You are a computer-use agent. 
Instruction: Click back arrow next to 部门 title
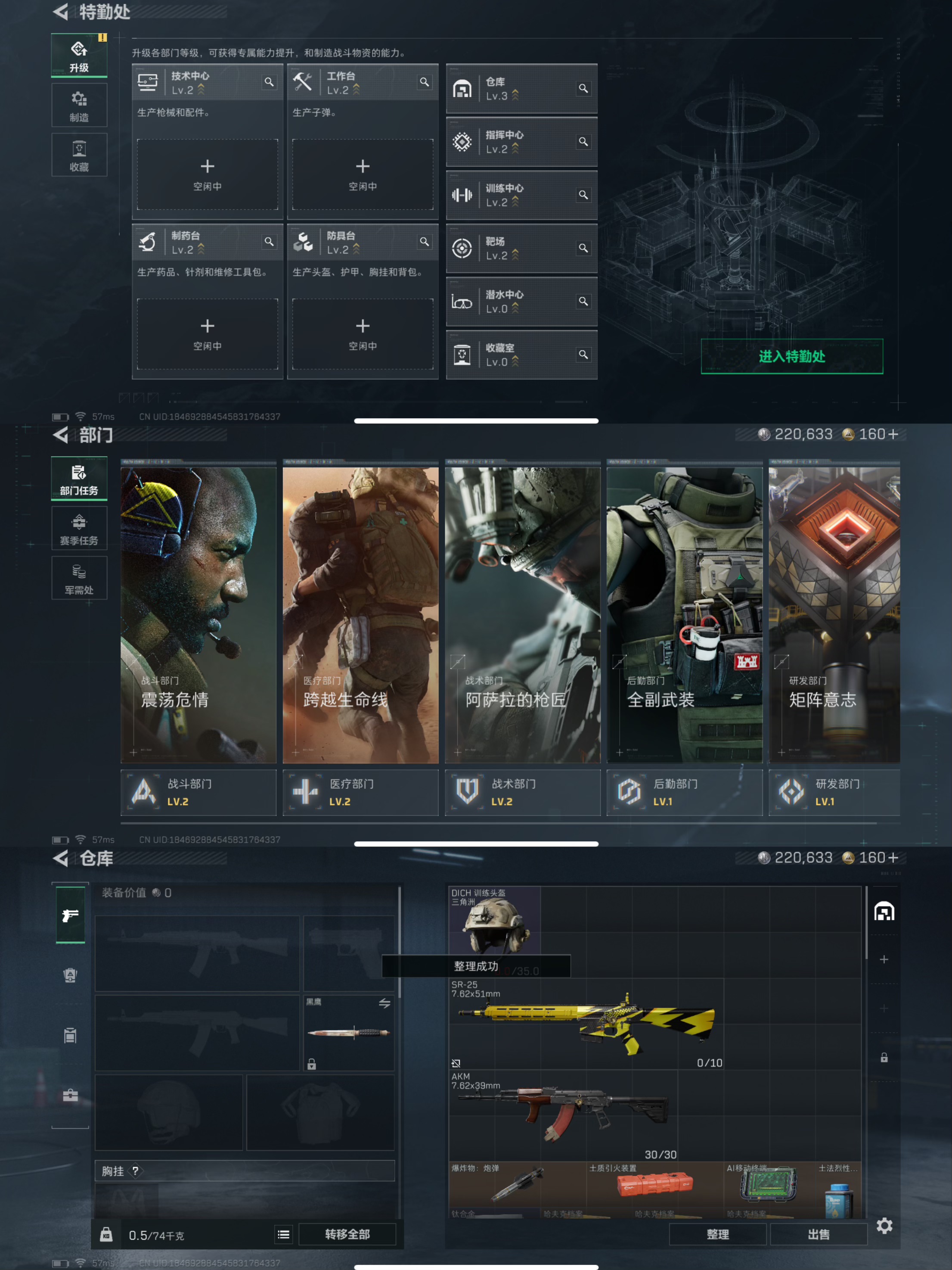(61, 435)
